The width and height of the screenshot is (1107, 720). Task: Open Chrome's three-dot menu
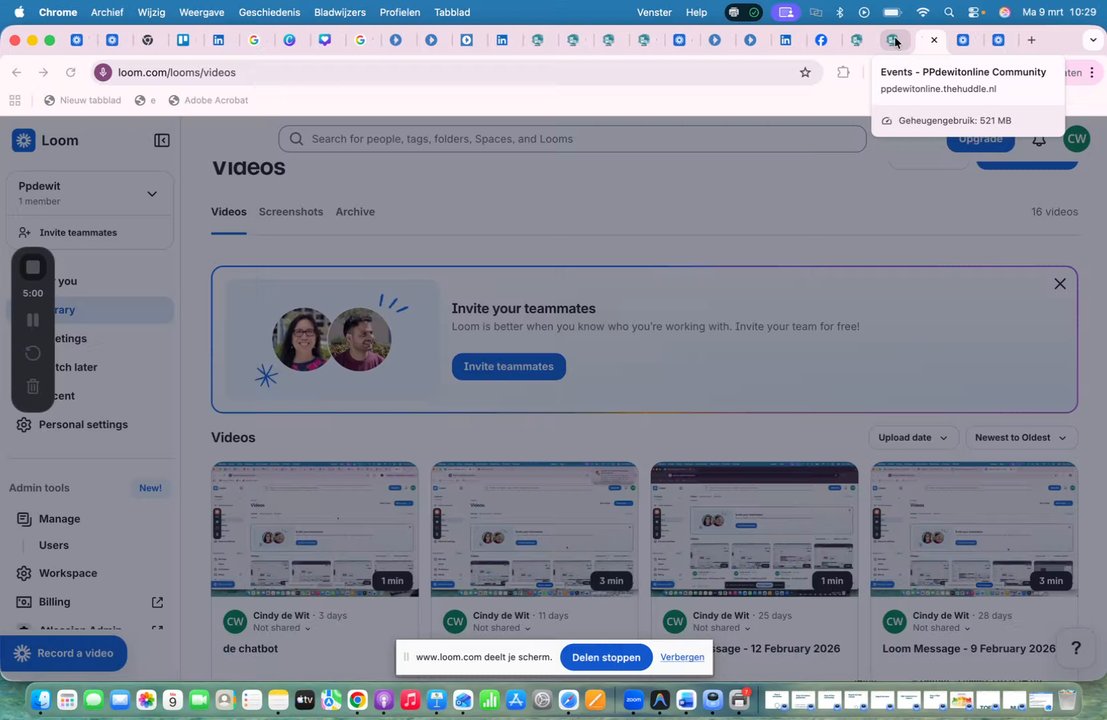tap(1091, 72)
